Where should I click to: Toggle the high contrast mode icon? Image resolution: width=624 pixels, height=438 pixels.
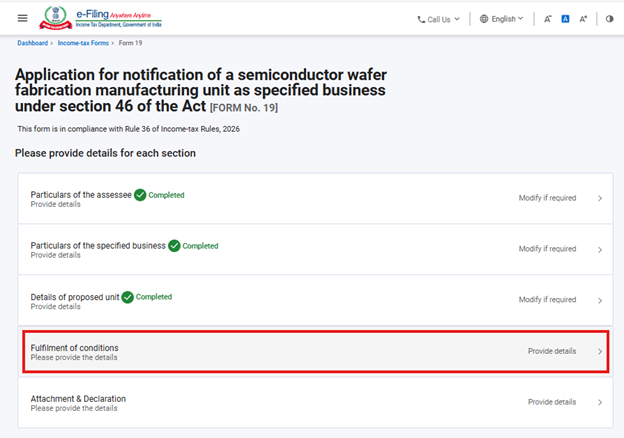(x=609, y=19)
